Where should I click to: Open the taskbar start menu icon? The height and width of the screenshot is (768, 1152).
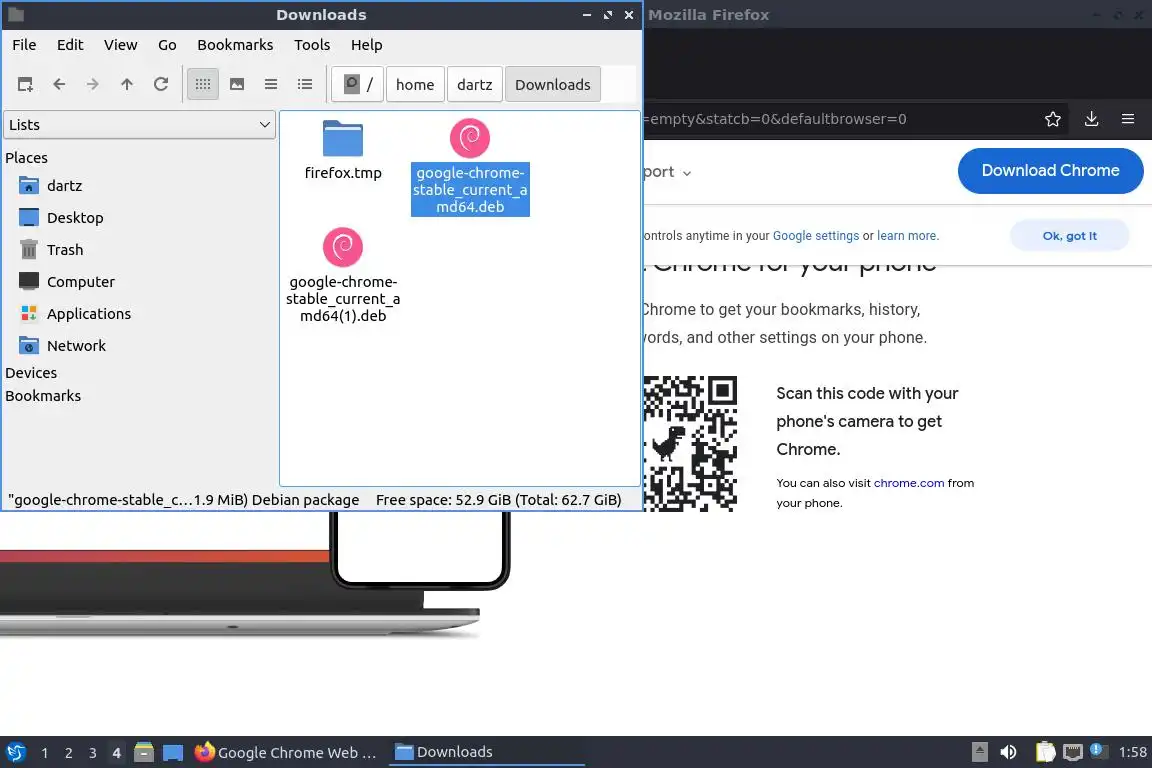16,753
